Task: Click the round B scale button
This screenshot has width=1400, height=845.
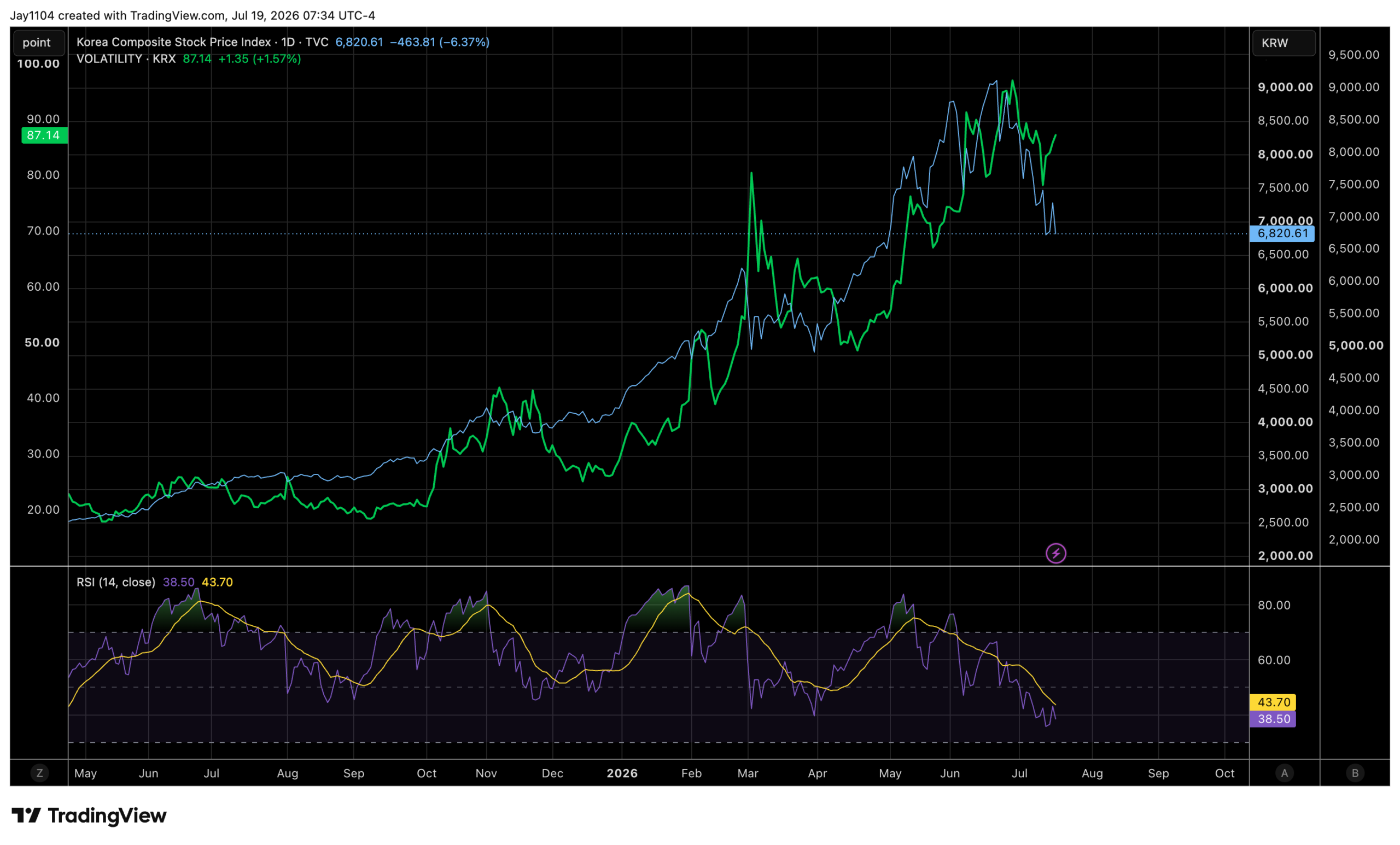Action: (1355, 773)
